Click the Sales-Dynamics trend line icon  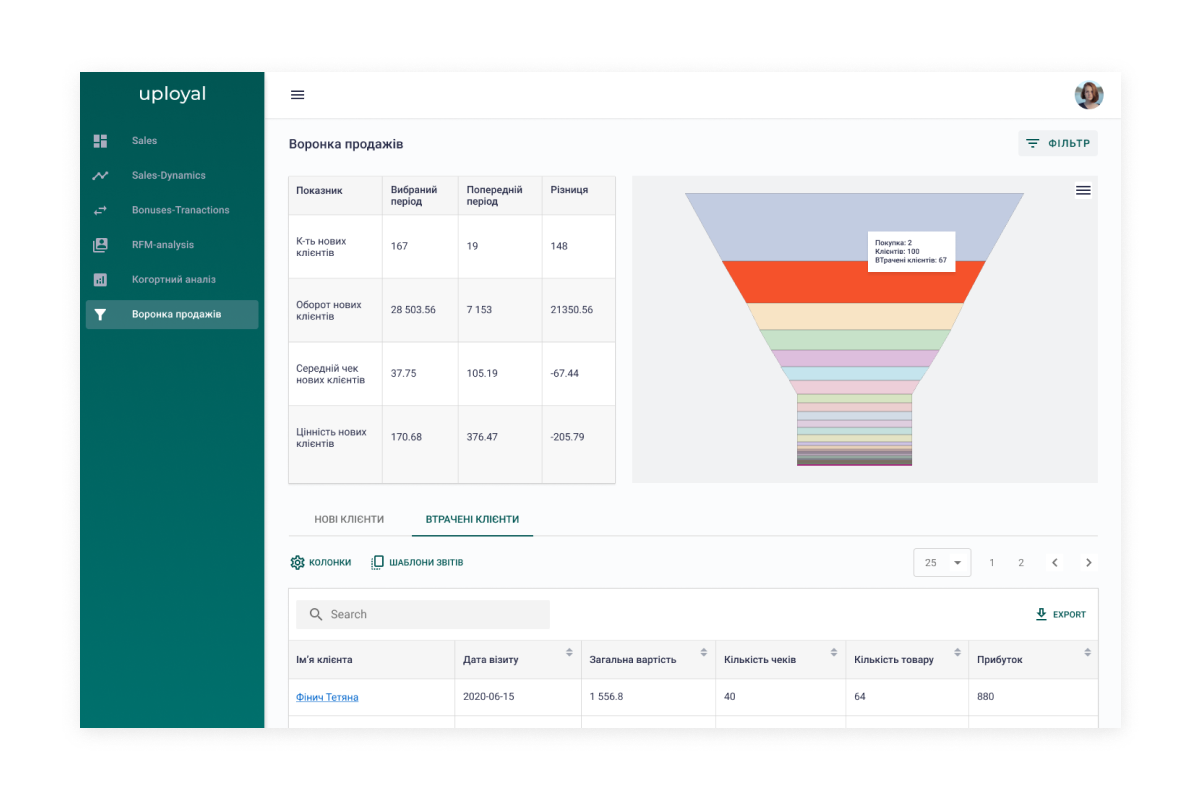click(100, 176)
